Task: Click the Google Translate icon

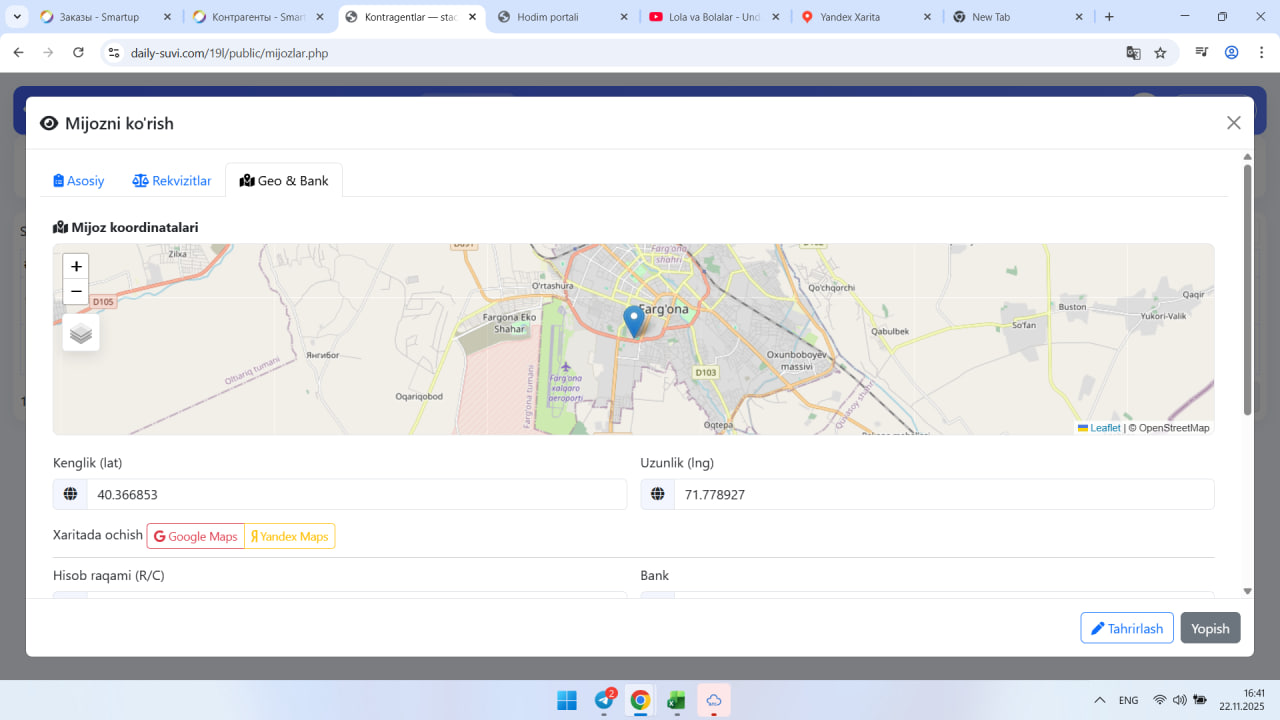Action: pyautogui.click(x=1133, y=53)
